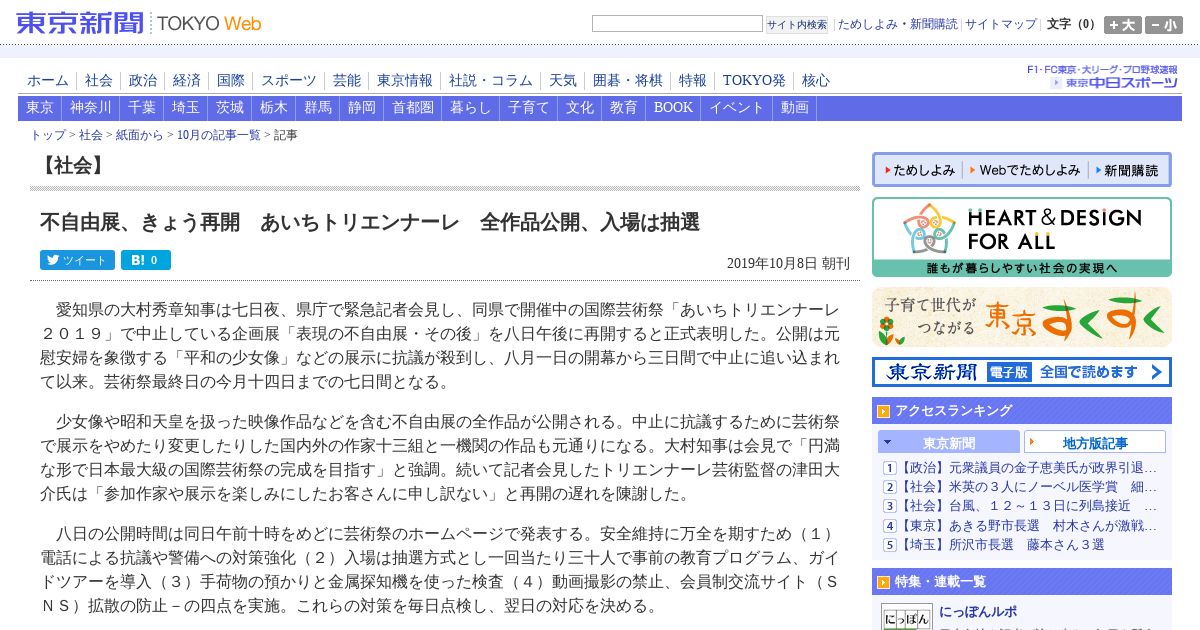Screen dimensions: 1200x630
Task: Open the 東京新聞 電子版 banner
Action: point(1022,372)
